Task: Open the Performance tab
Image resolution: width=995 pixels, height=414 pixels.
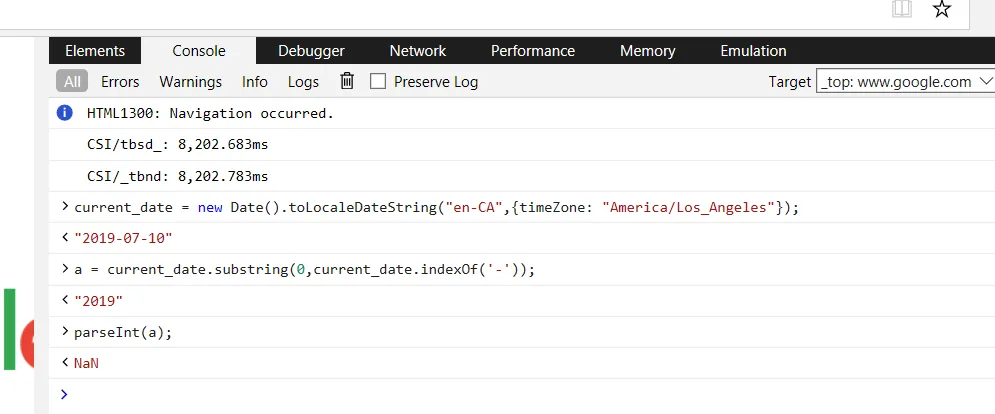Action: [x=533, y=50]
